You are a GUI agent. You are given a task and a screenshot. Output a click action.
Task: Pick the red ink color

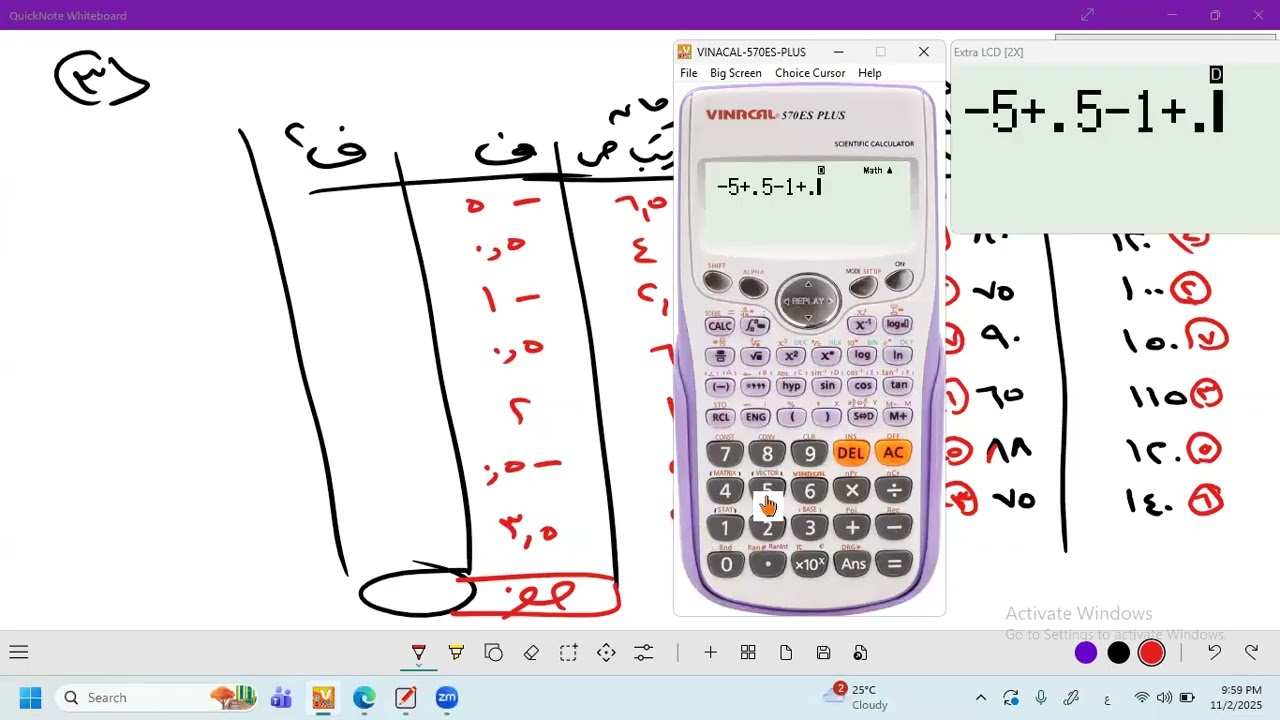[x=1151, y=653]
